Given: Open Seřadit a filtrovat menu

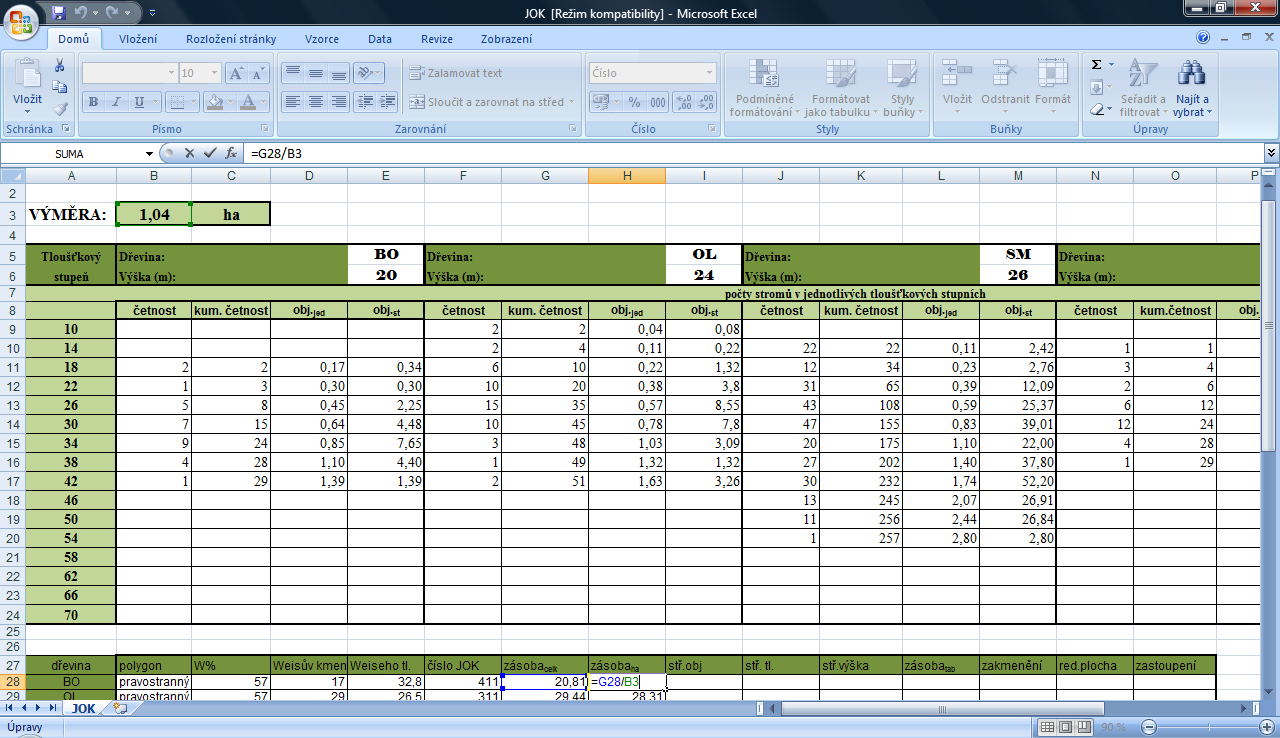Looking at the screenshot, I should 1142,88.
